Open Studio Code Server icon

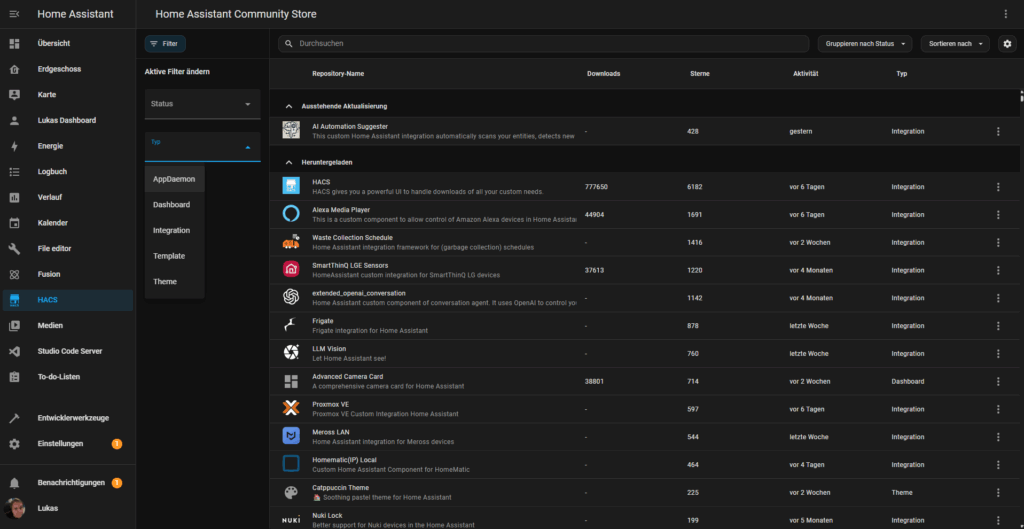14,351
